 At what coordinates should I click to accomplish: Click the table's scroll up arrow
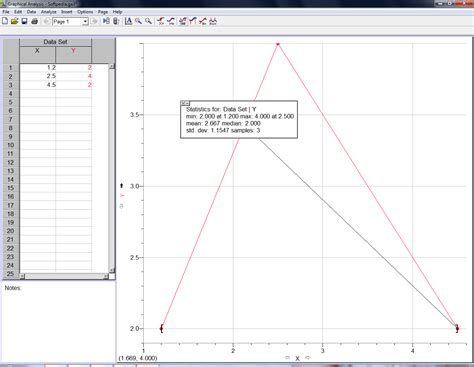(x=112, y=66)
